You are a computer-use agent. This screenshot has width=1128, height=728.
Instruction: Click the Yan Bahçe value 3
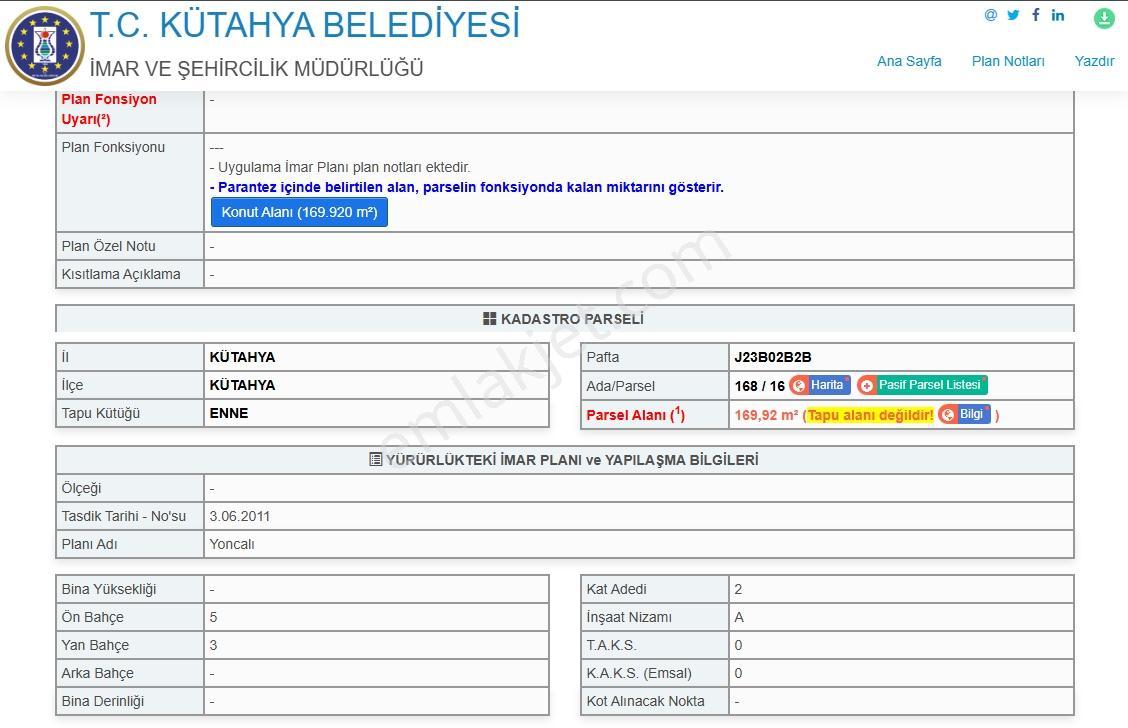point(214,645)
